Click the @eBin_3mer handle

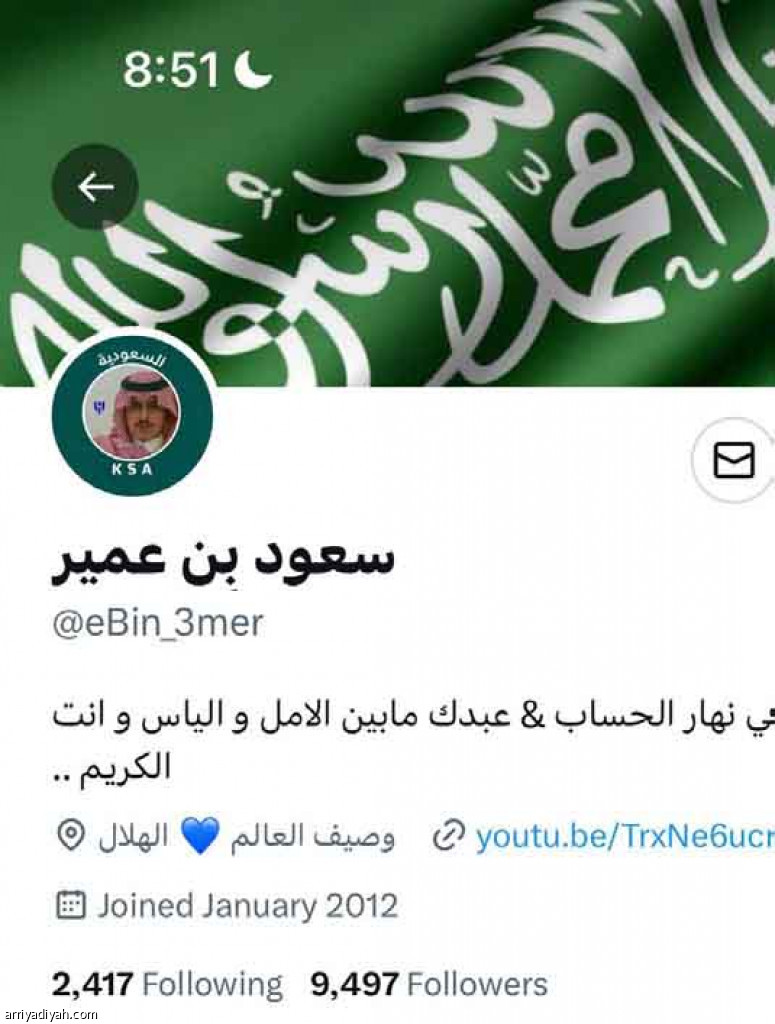coord(157,622)
